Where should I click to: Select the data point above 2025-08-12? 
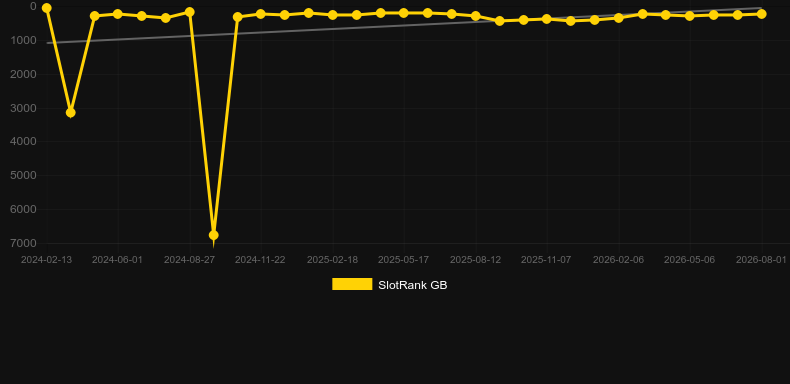click(x=476, y=16)
